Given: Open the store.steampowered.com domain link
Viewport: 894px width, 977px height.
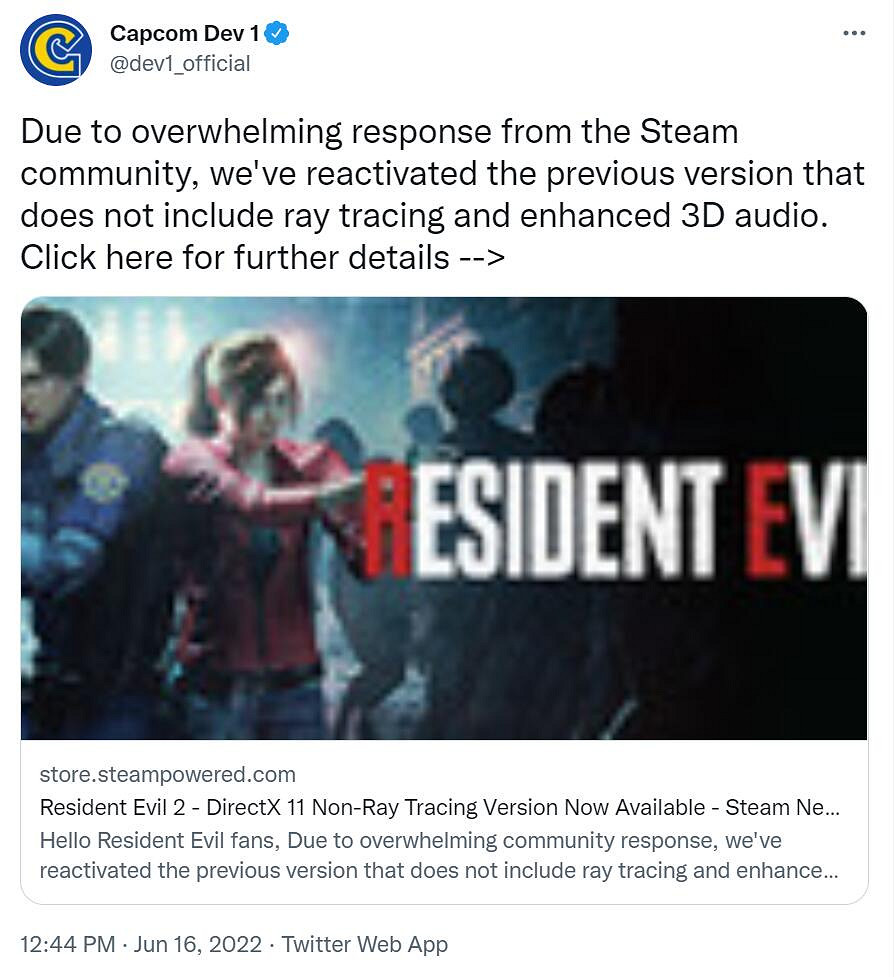Looking at the screenshot, I should point(168,774).
